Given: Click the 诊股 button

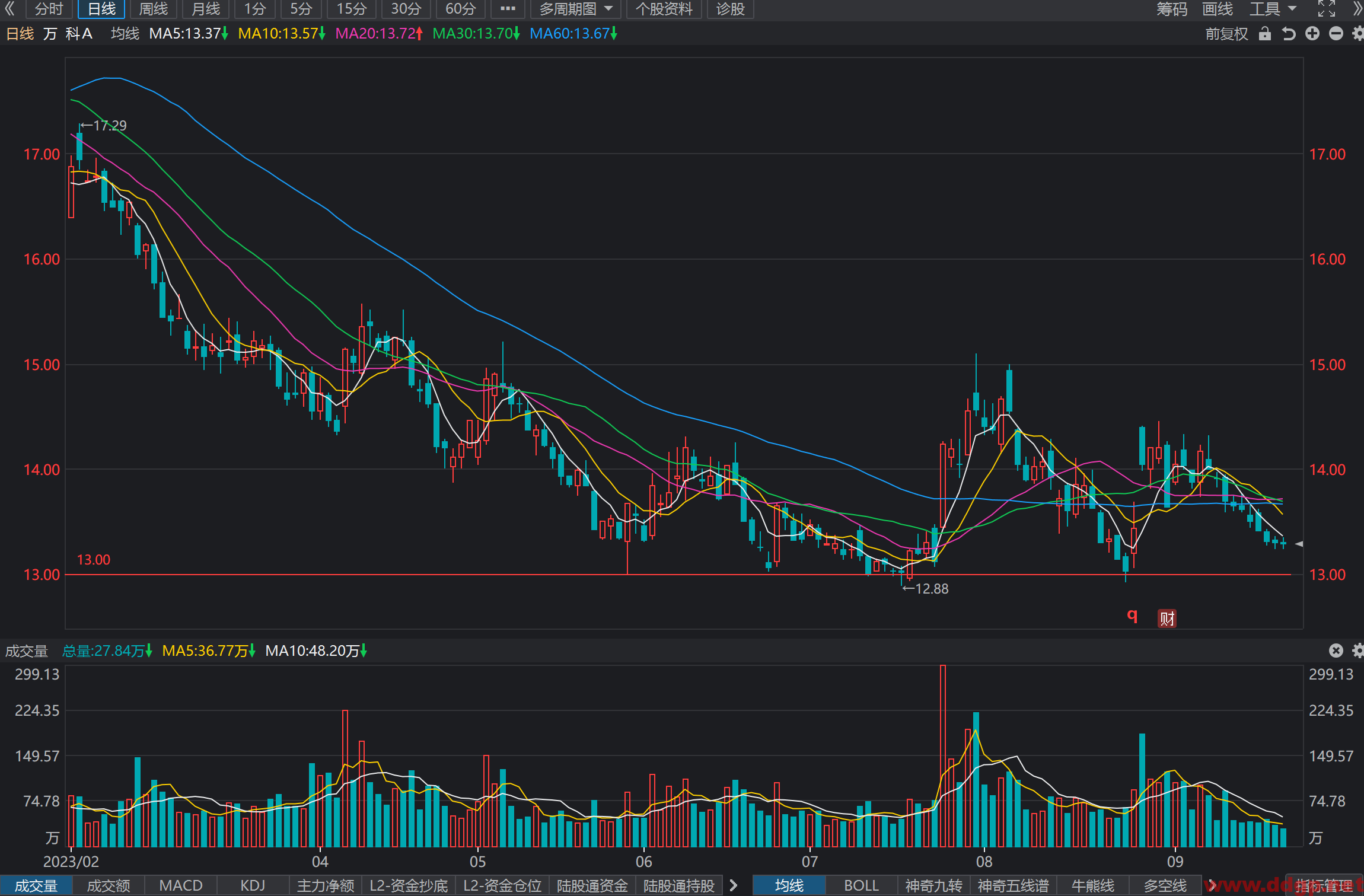Looking at the screenshot, I should (731, 9).
